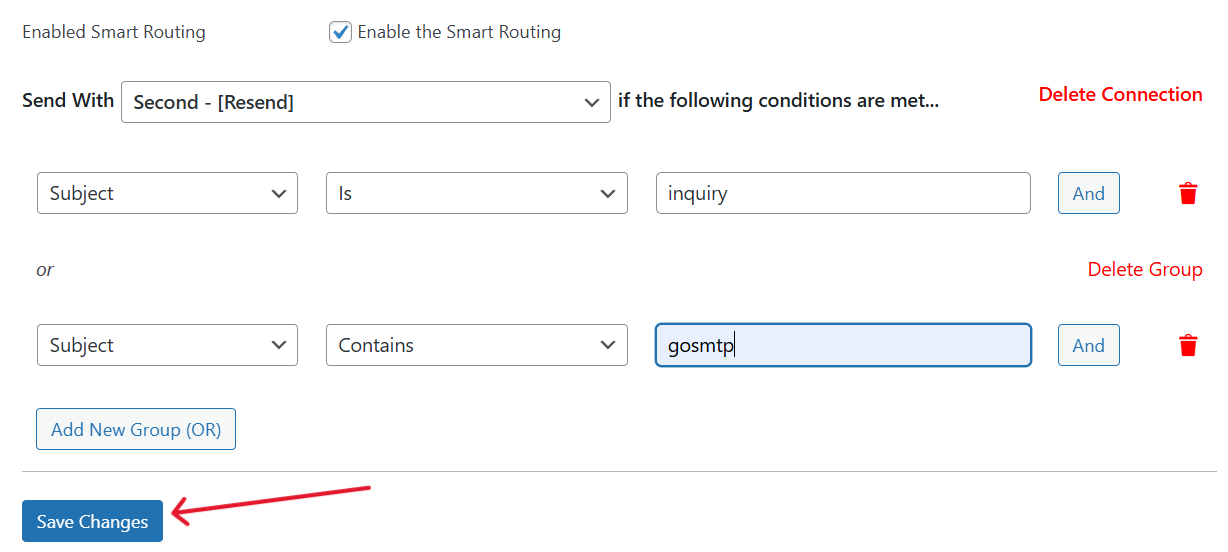The height and width of the screenshot is (552, 1228).
Task: Click the 'inquiry' value input field
Action: [842, 194]
